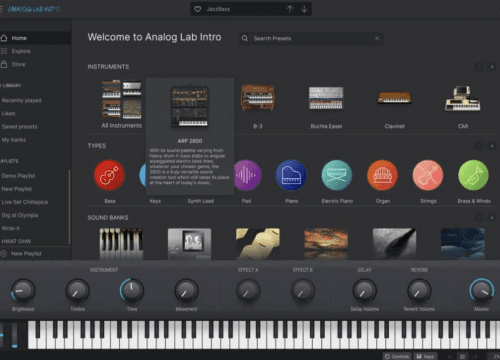Open Saved presets in the library

pos(19,127)
